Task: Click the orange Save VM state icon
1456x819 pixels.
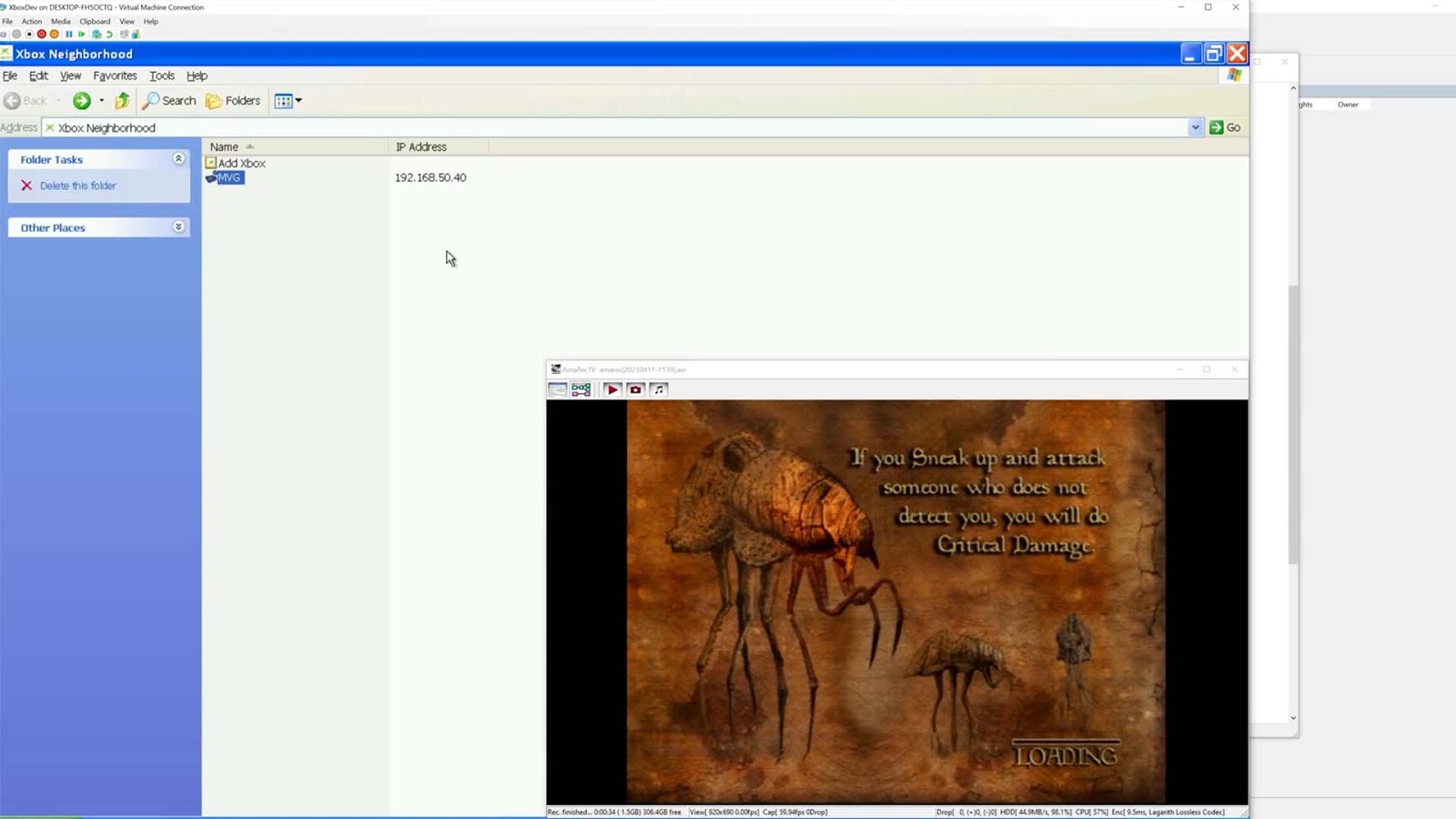Action: pos(54,34)
